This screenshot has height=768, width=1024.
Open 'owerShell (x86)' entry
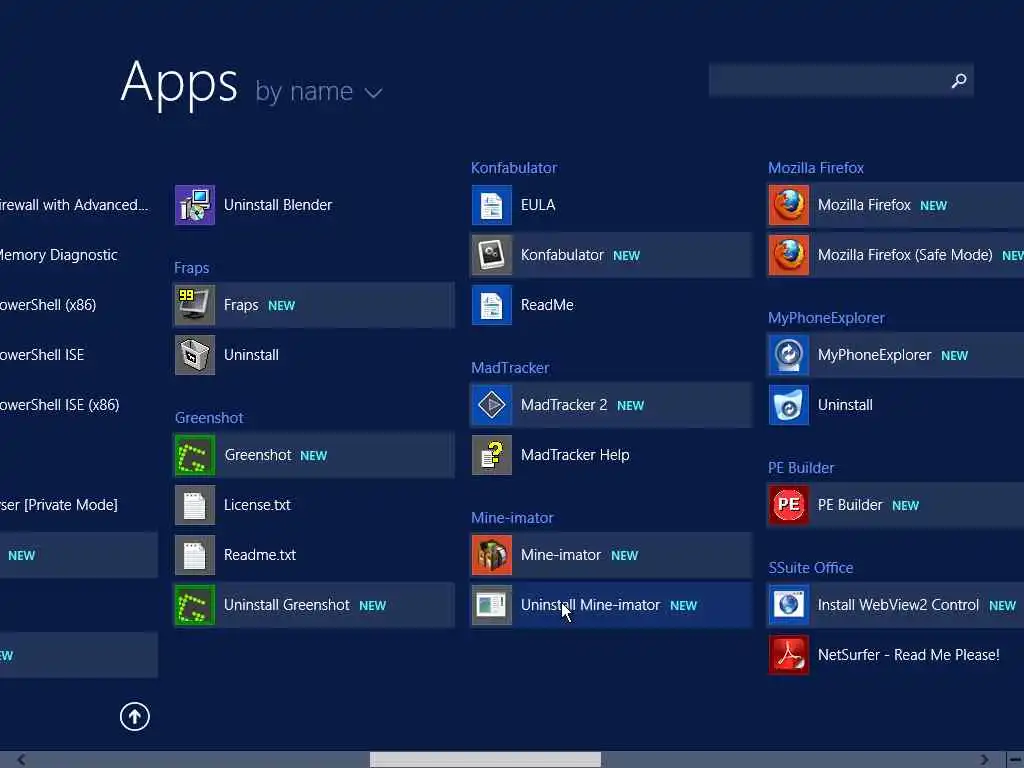tap(48, 305)
